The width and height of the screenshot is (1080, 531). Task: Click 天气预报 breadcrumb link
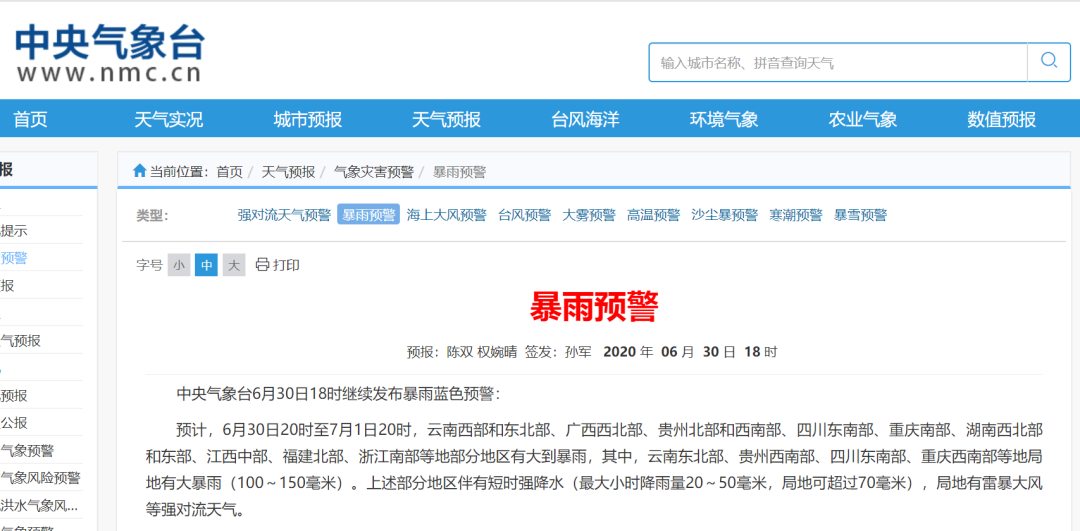pyautogui.click(x=288, y=172)
